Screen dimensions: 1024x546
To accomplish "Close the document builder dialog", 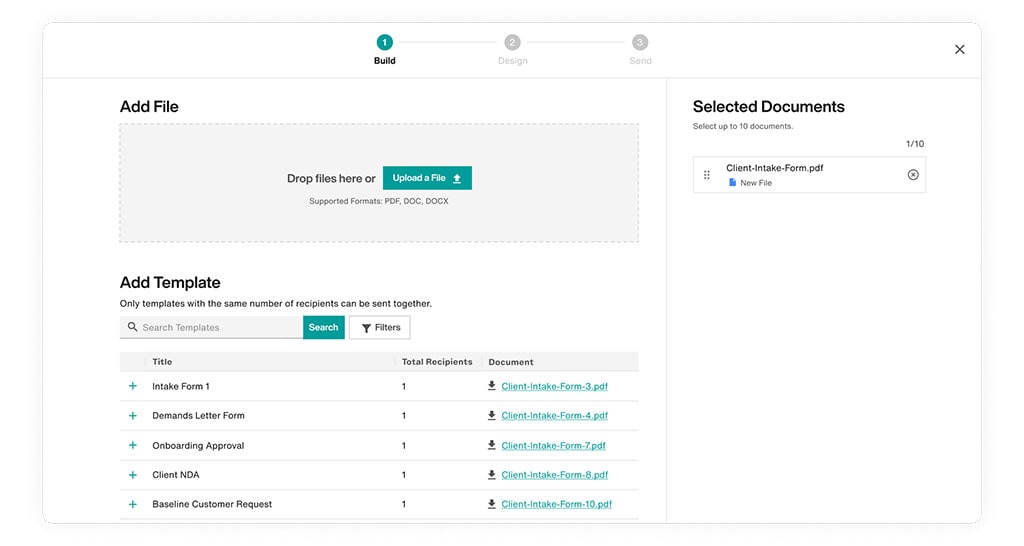I will coord(959,50).
